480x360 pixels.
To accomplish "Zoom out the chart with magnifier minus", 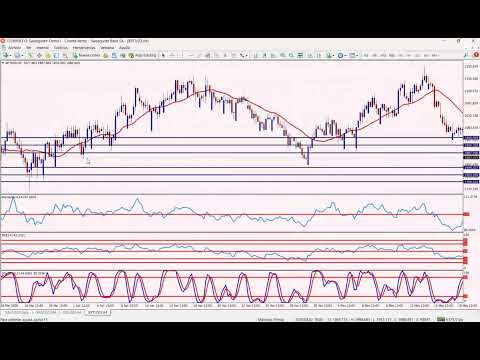I will (x=291, y=55).
